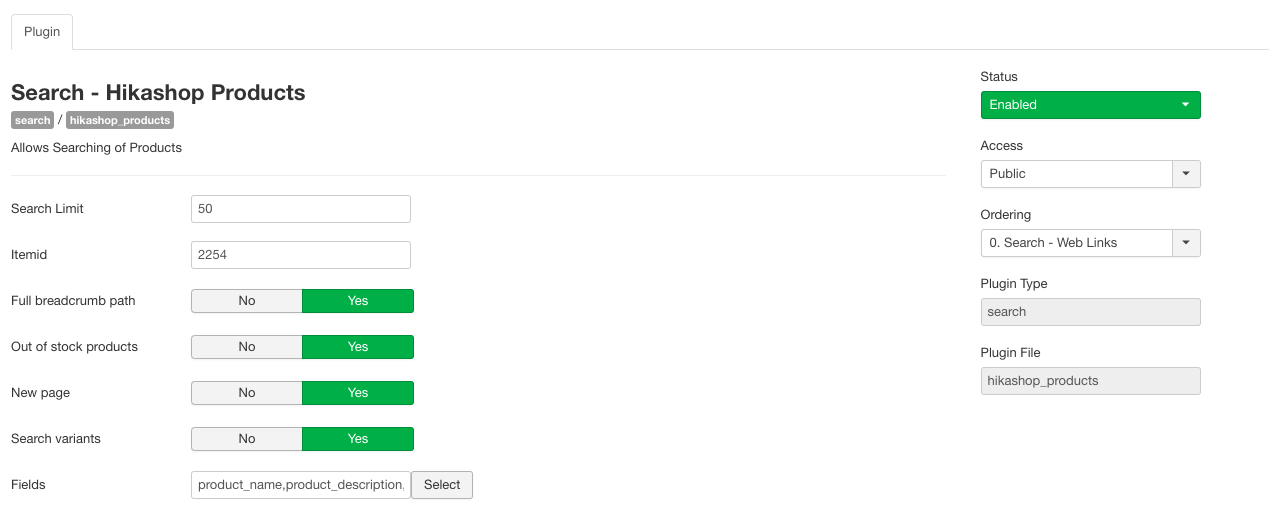Click the 'Status' label
Viewport: 1270px width, 530px height.
[999, 77]
